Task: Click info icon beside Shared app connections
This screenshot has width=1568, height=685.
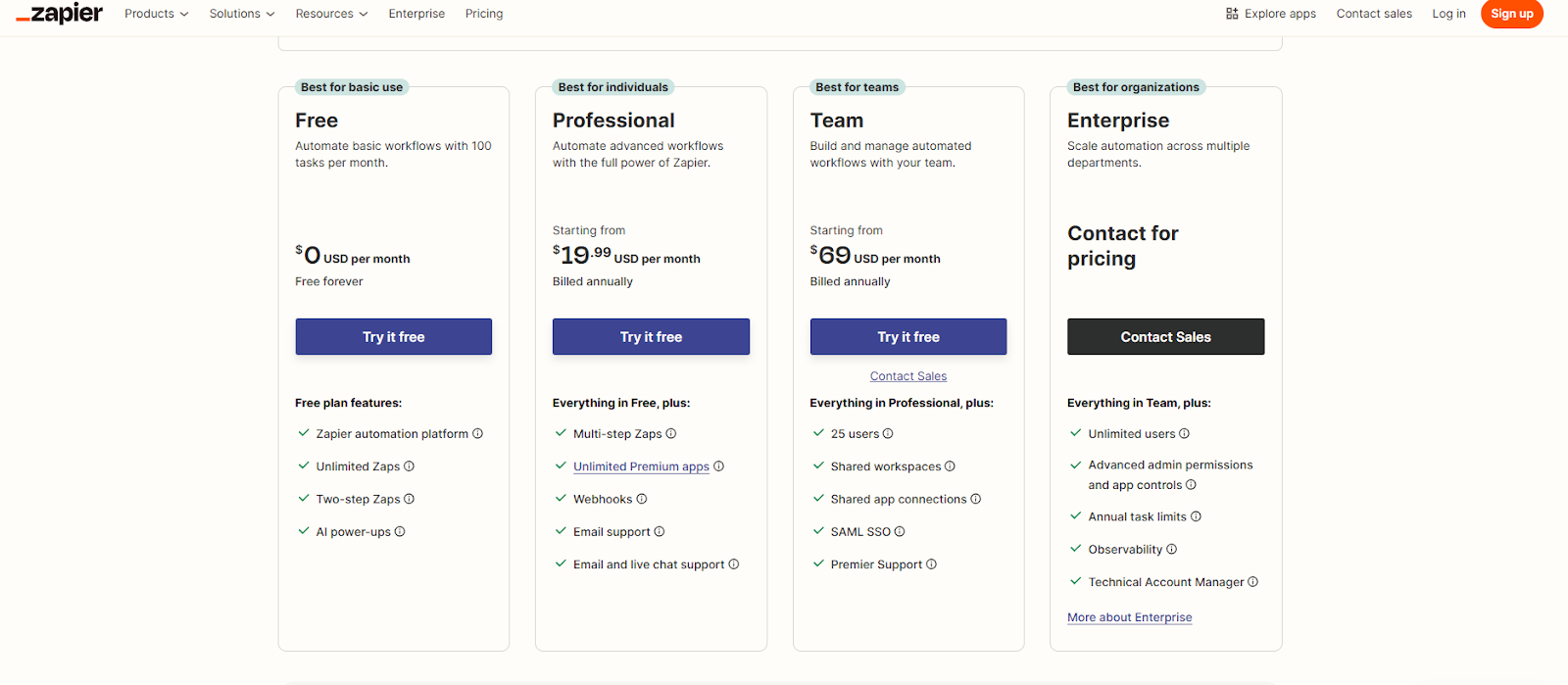Action: click(976, 499)
